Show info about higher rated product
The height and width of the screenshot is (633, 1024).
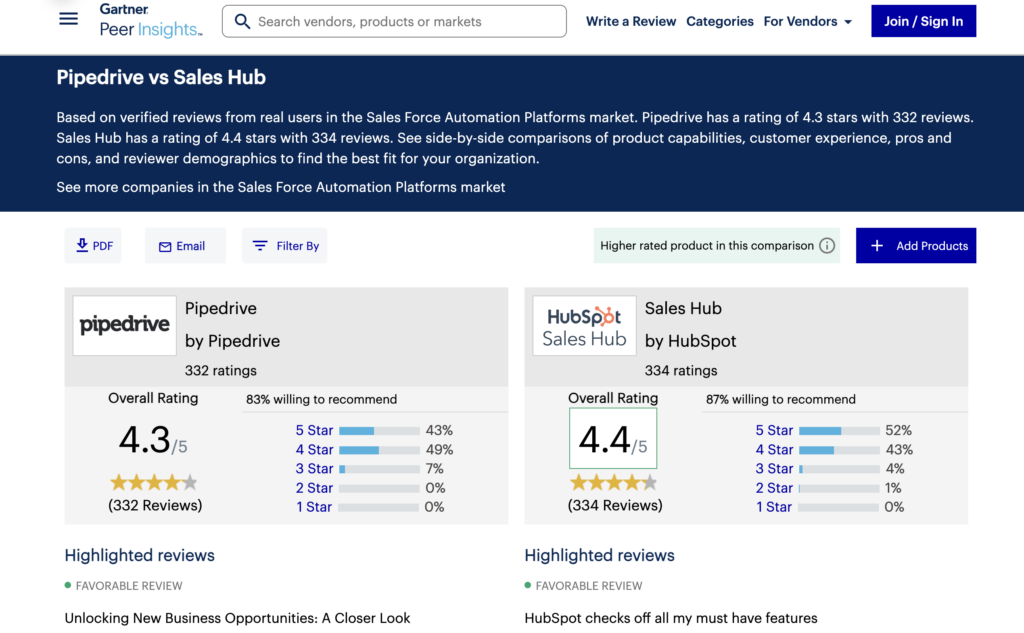827,246
